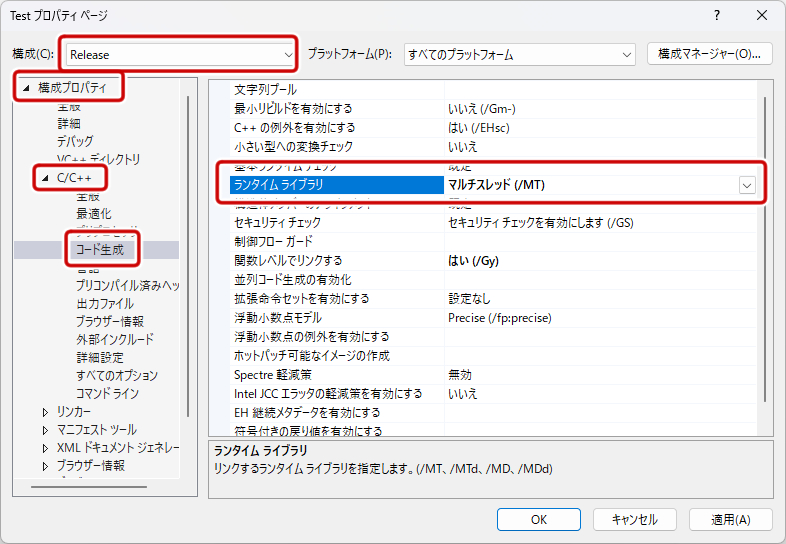Screen dimensions: 786x544
Task: Expand the リンカー tree node
Action: point(45,412)
